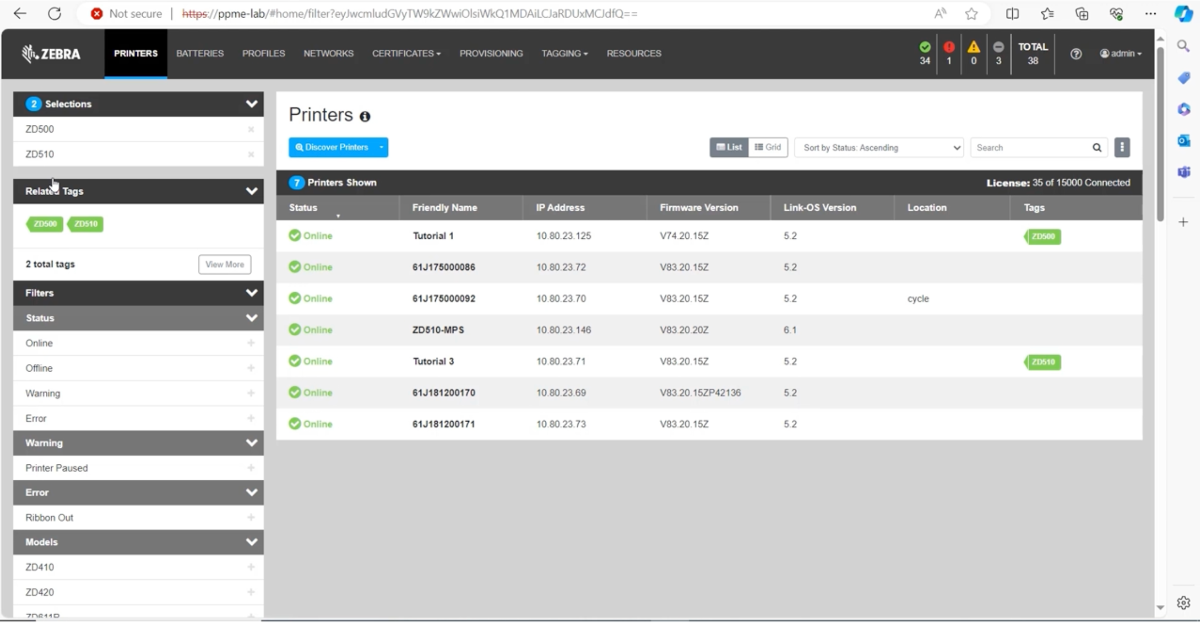Open the Discover Printers dropdown arrow
This screenshot has height=635, width=1200.
point(381,148)
